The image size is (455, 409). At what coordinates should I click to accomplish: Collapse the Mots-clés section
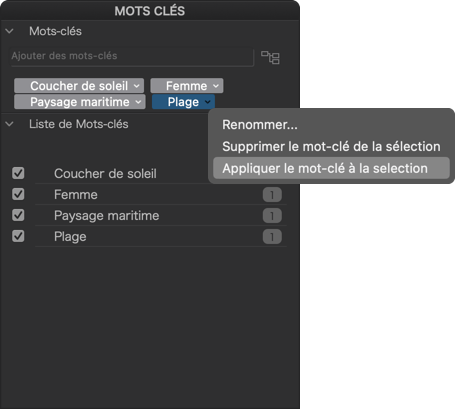tap(9, 31)
